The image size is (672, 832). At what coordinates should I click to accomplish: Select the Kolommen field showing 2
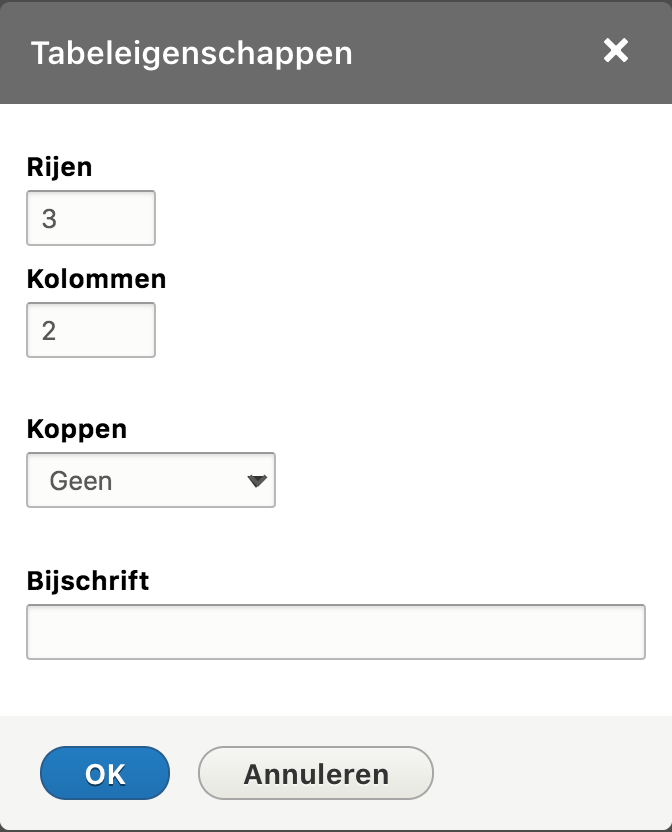pyautogui.click(x=90, y=329)
